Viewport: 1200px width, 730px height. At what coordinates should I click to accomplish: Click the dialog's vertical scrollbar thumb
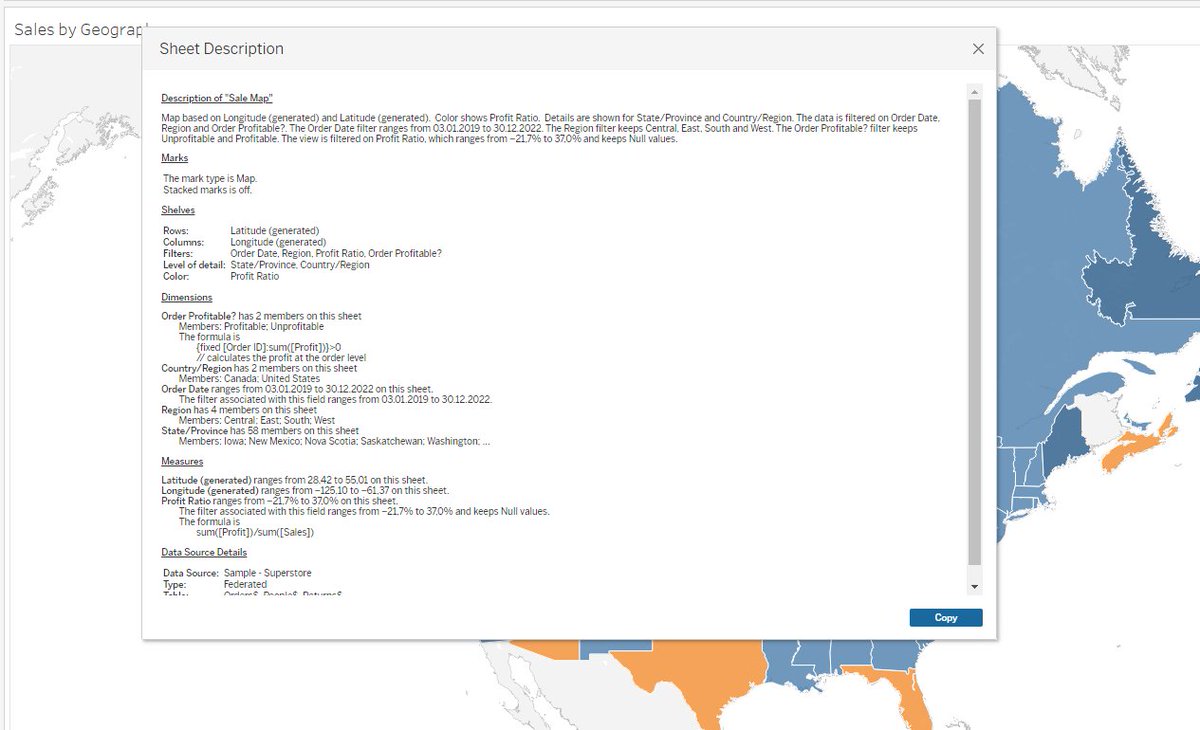point(975,333)
